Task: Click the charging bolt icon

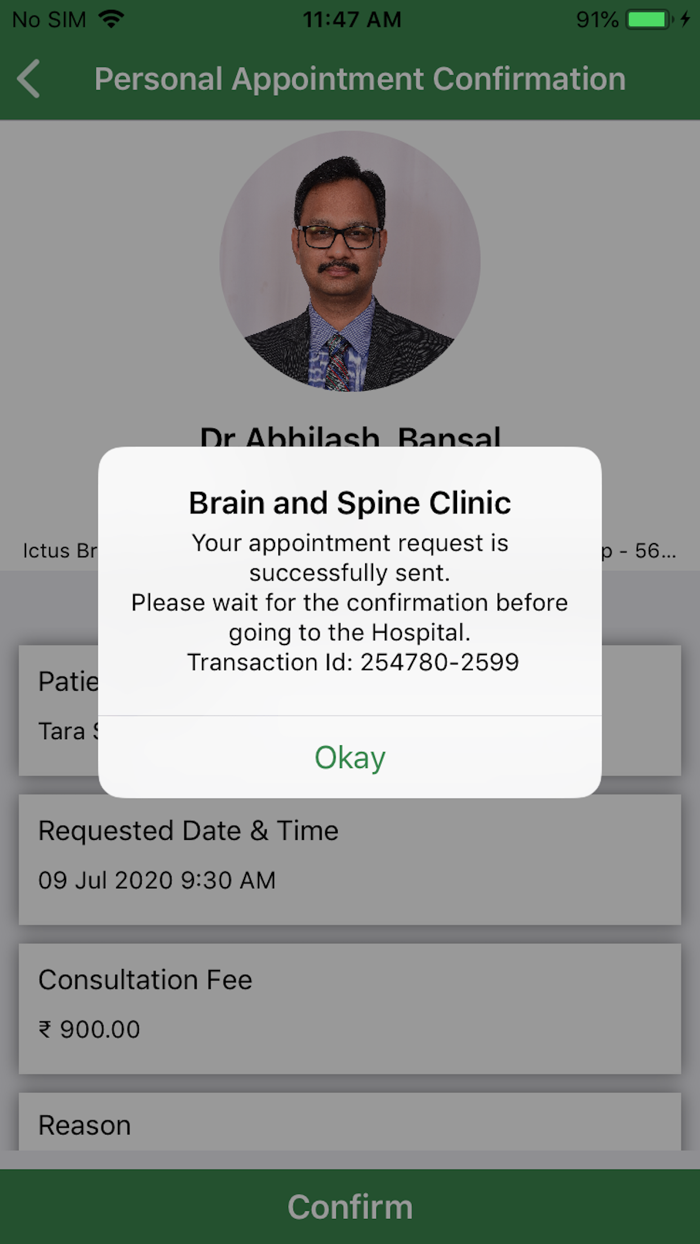Action: 686,17
